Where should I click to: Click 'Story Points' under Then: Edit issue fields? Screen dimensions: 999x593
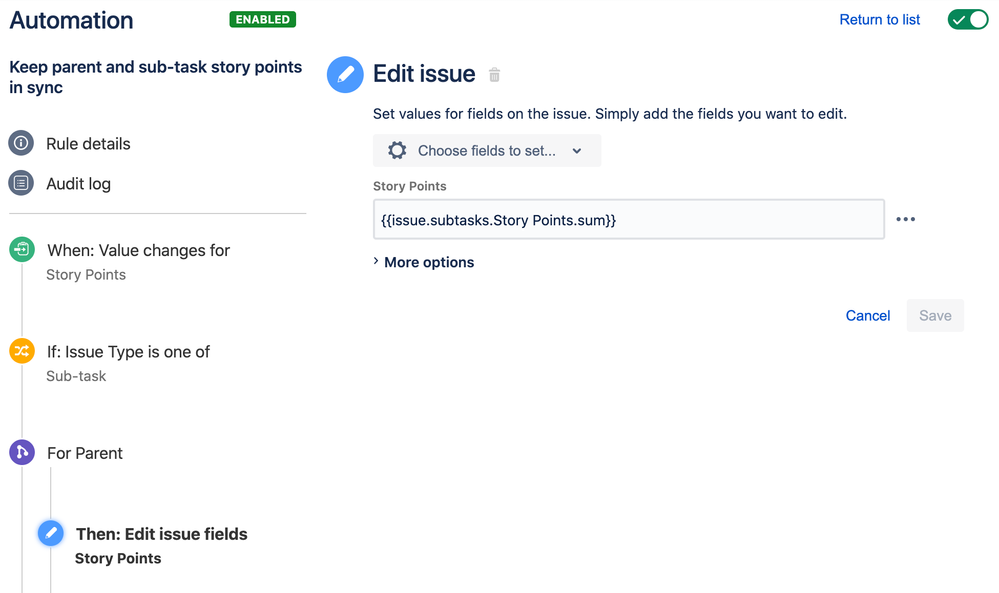[x=119, y=558]
